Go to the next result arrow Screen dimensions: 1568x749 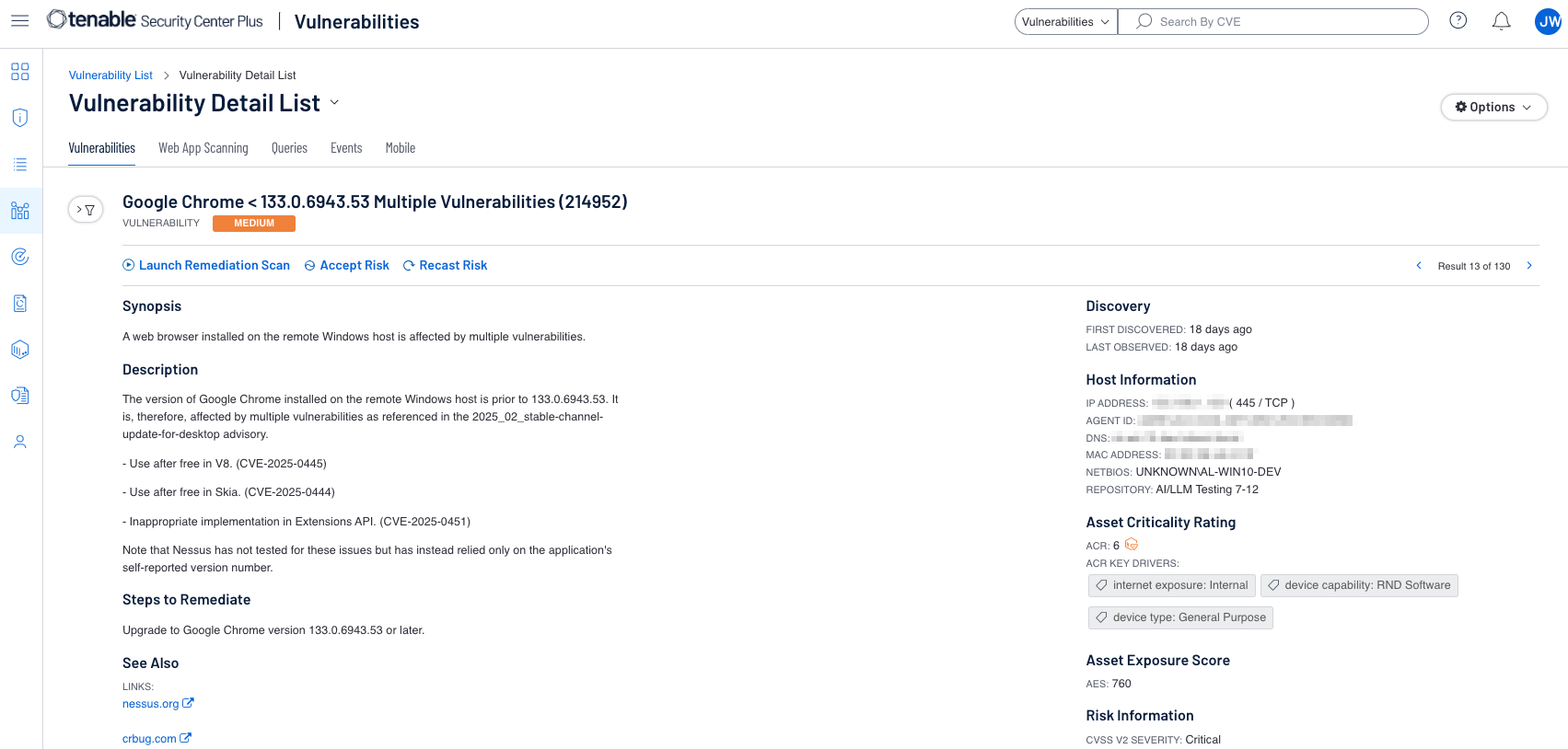click(1529, 266)
